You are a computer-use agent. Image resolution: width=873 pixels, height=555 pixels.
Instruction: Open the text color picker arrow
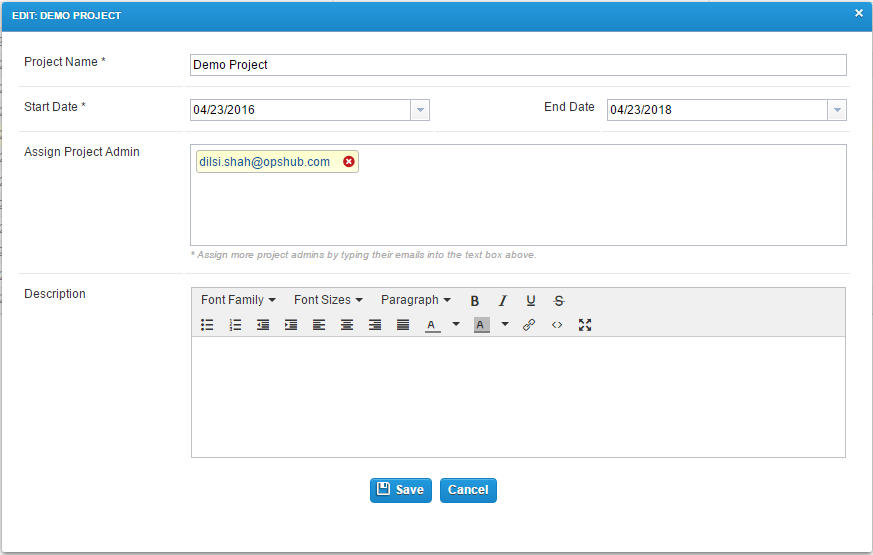click(456, 325)
